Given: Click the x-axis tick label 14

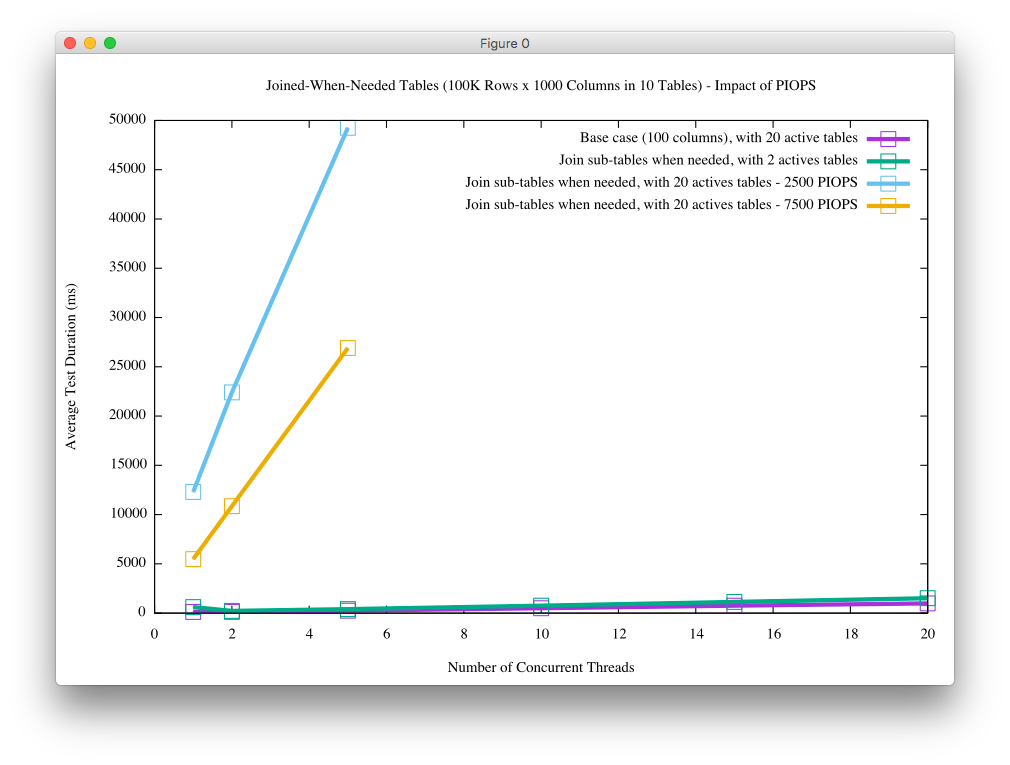Looking at the screenshot, I should click(696, 634).
